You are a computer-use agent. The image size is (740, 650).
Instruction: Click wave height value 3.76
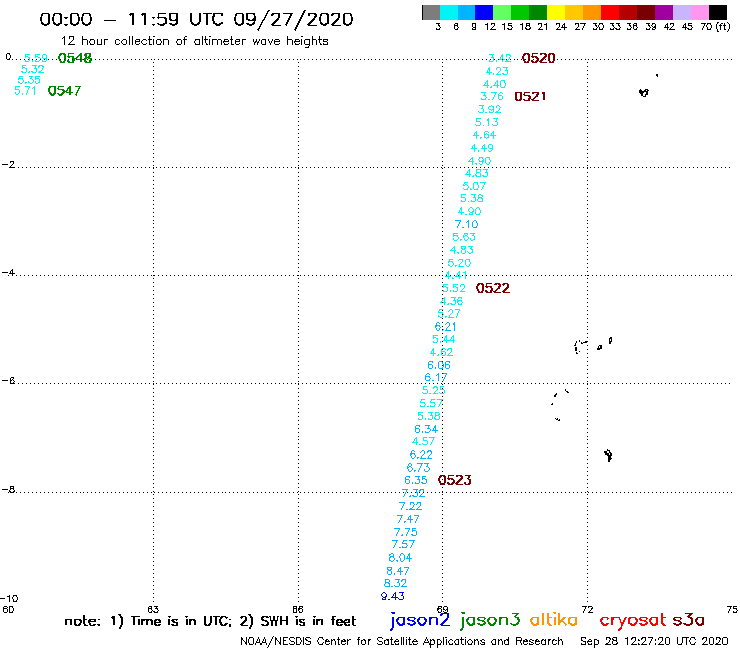pyautogui.click(x=492, y=96)
